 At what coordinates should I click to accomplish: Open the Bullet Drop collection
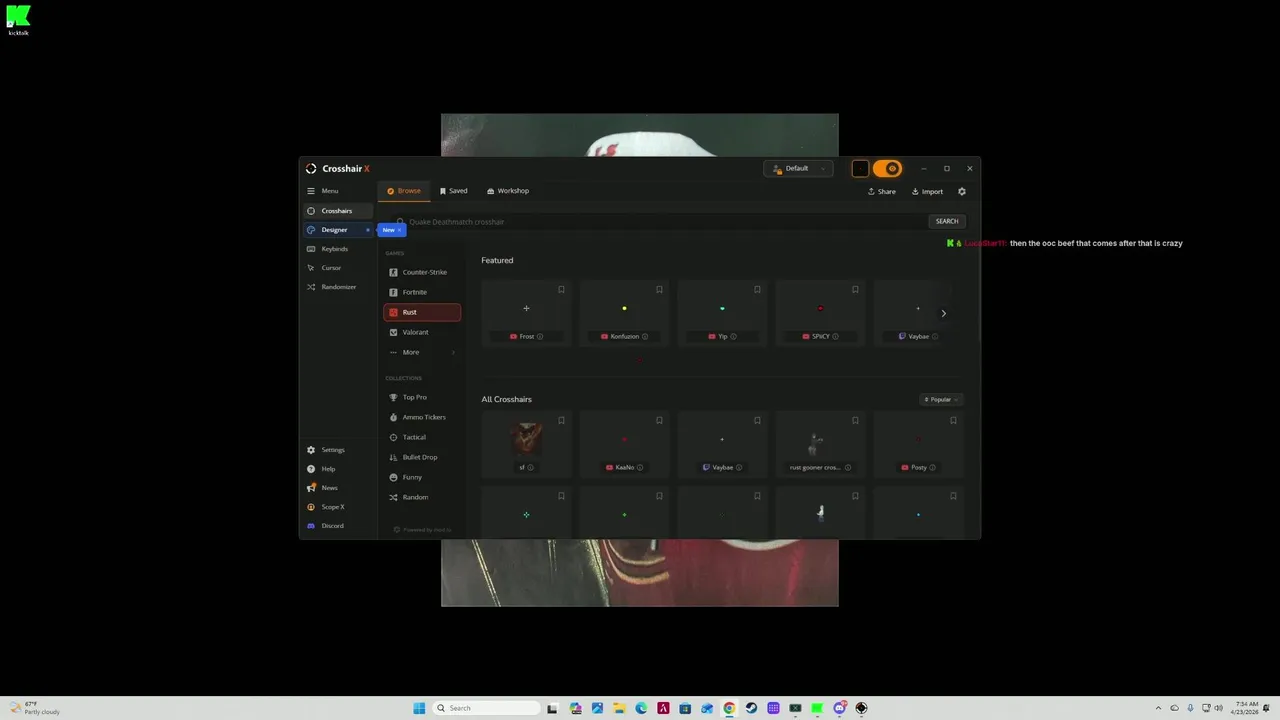tap(422, 457)
